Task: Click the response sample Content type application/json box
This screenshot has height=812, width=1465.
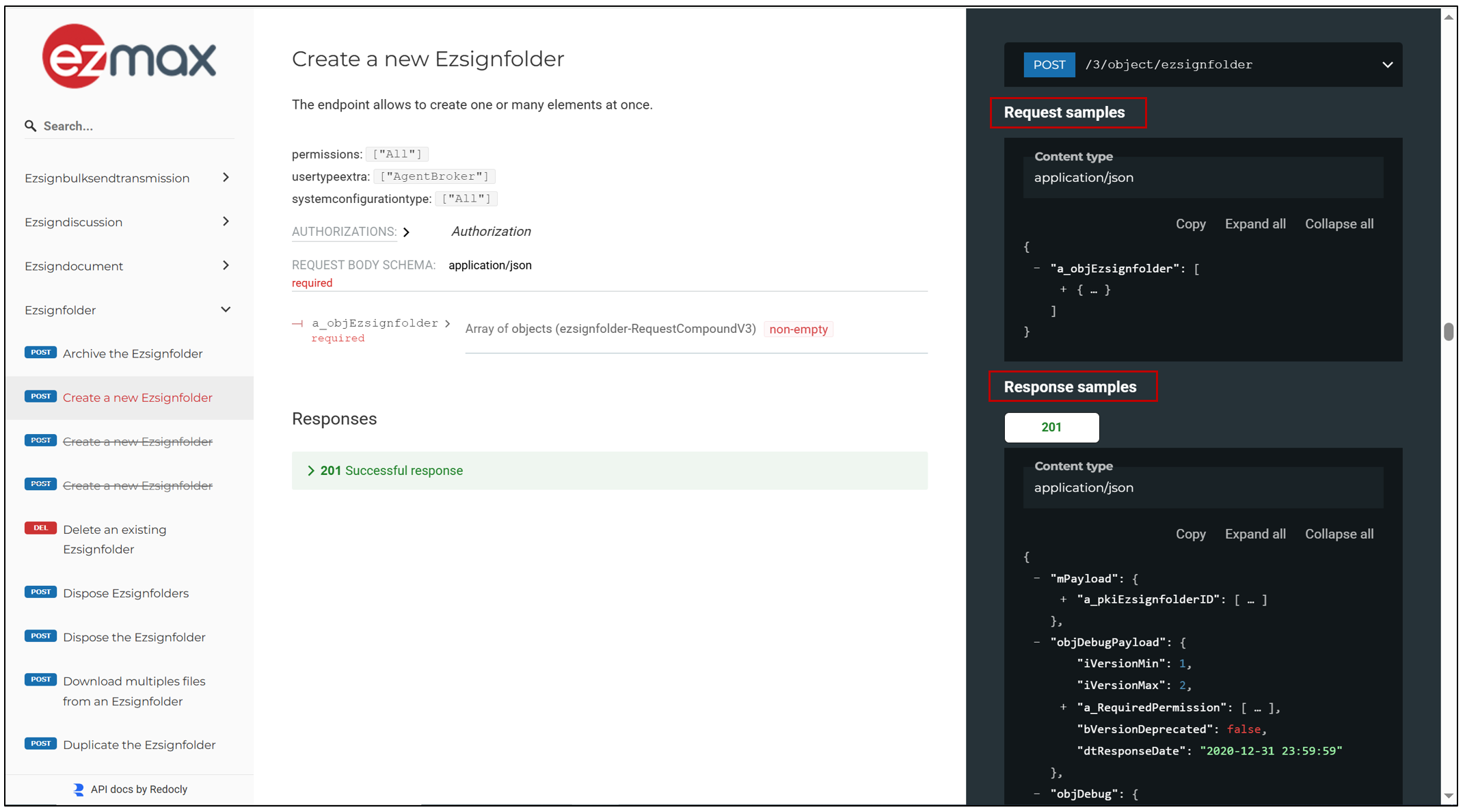Action: click(1203, 487)
